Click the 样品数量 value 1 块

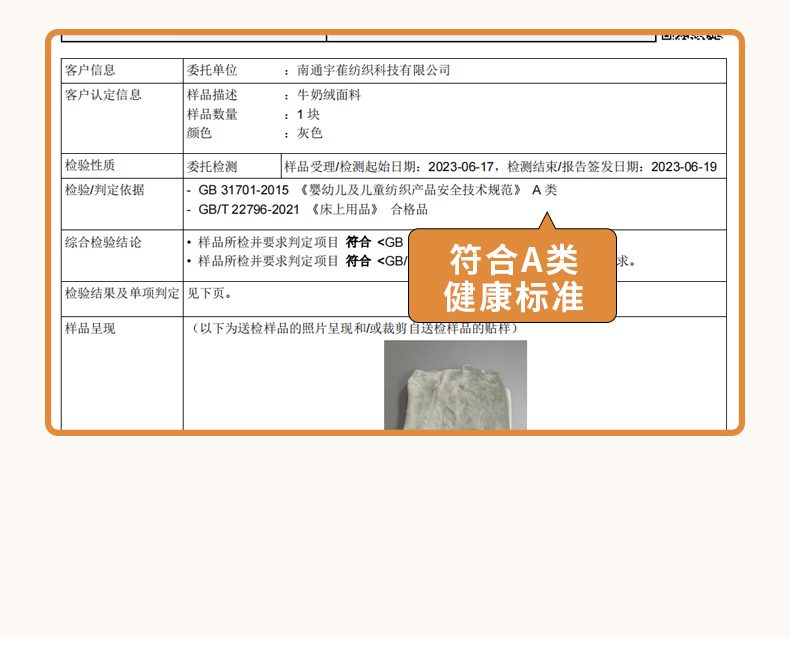[308, 114]
